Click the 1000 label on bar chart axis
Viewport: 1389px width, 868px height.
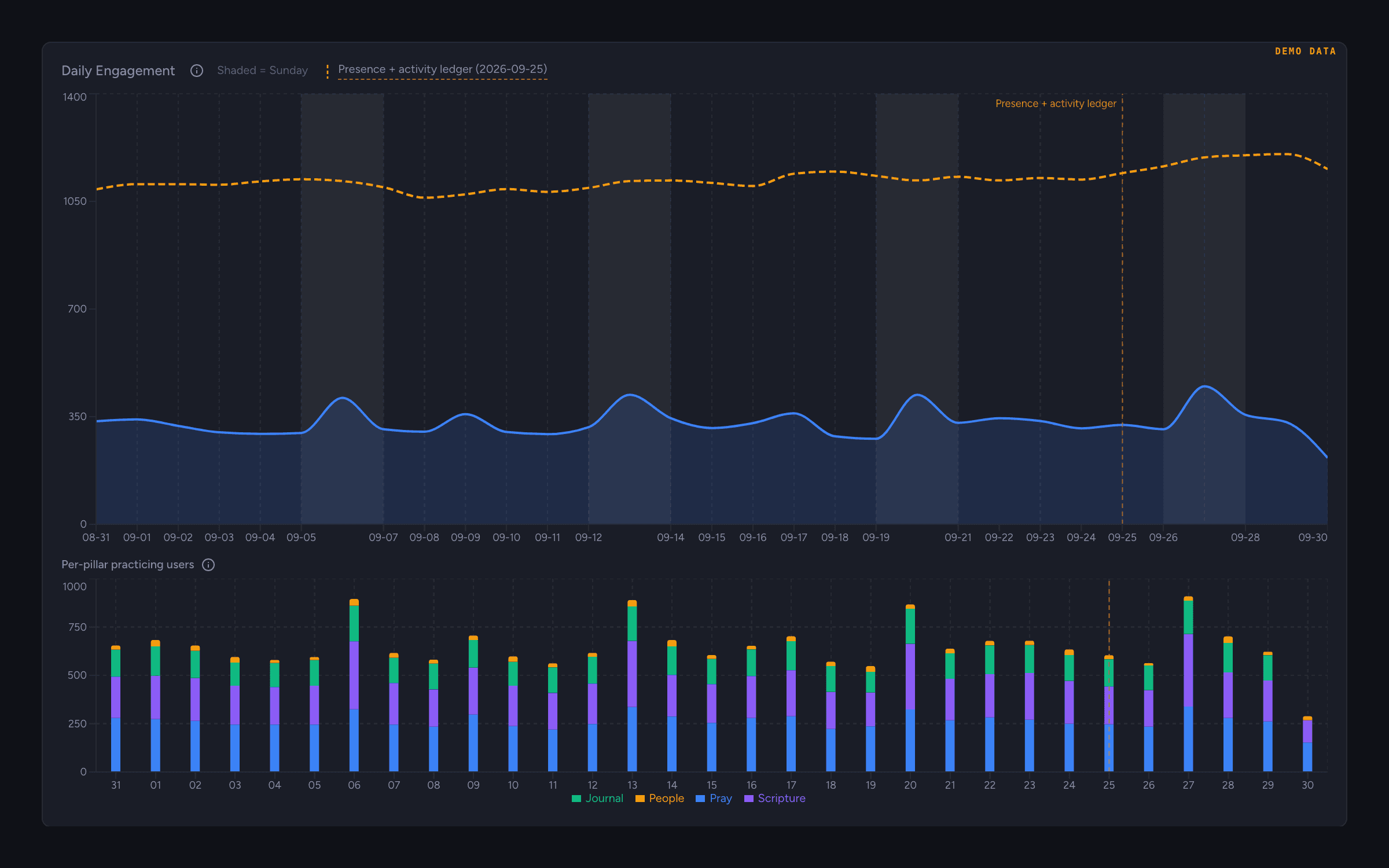75,587
